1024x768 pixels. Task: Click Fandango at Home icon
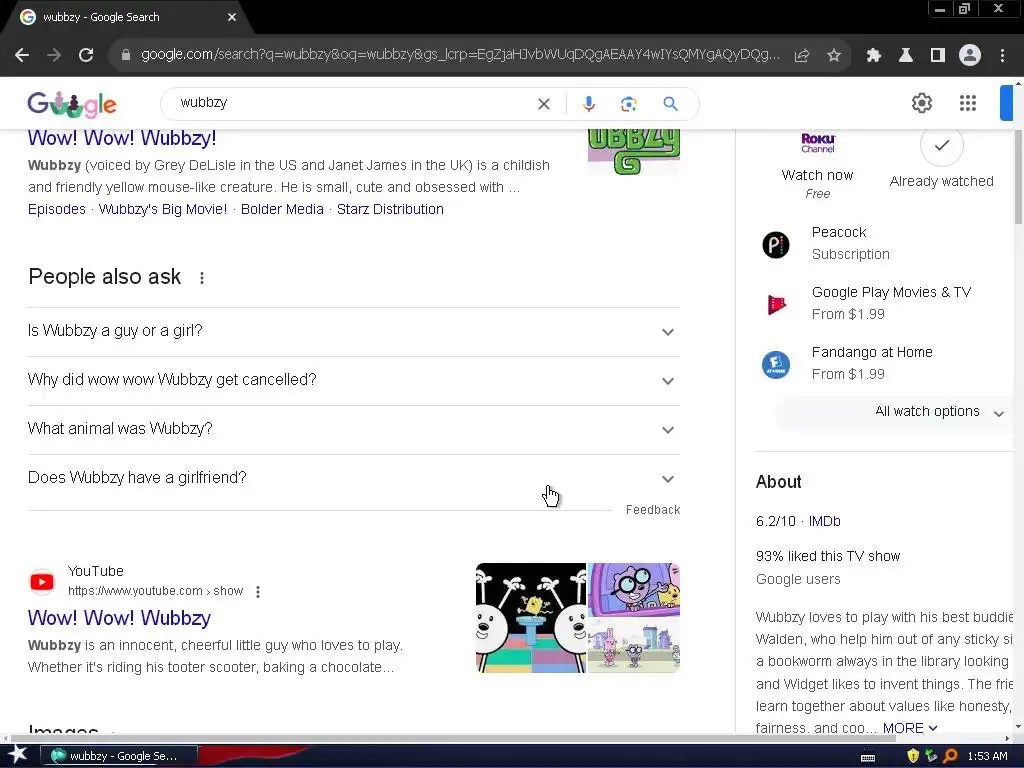point(776,364)
